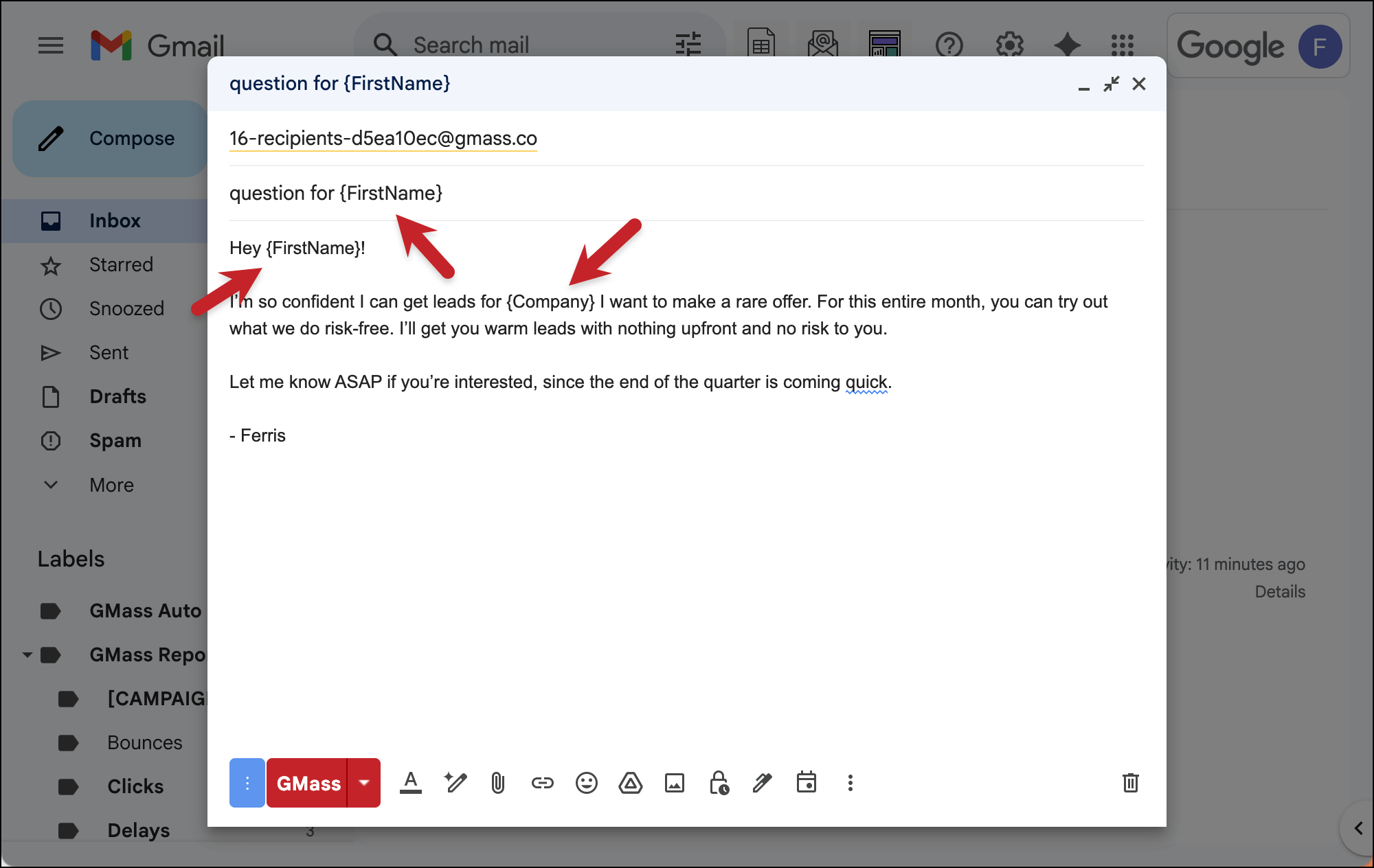Screen dimensions: 1374x868
Task: Toggle confidential mode
Action: click(718, 783)
